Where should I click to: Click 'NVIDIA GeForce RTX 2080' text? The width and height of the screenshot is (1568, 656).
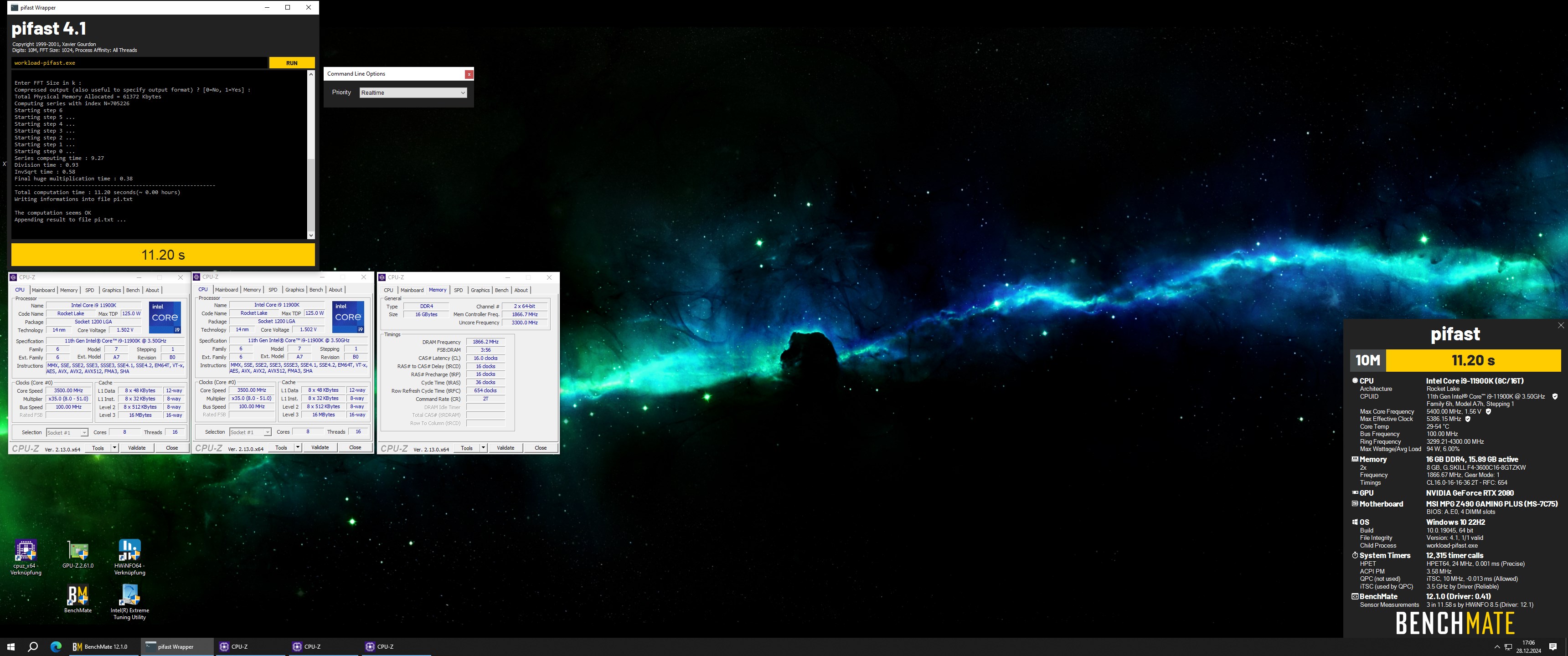(x=1470, y=493)
